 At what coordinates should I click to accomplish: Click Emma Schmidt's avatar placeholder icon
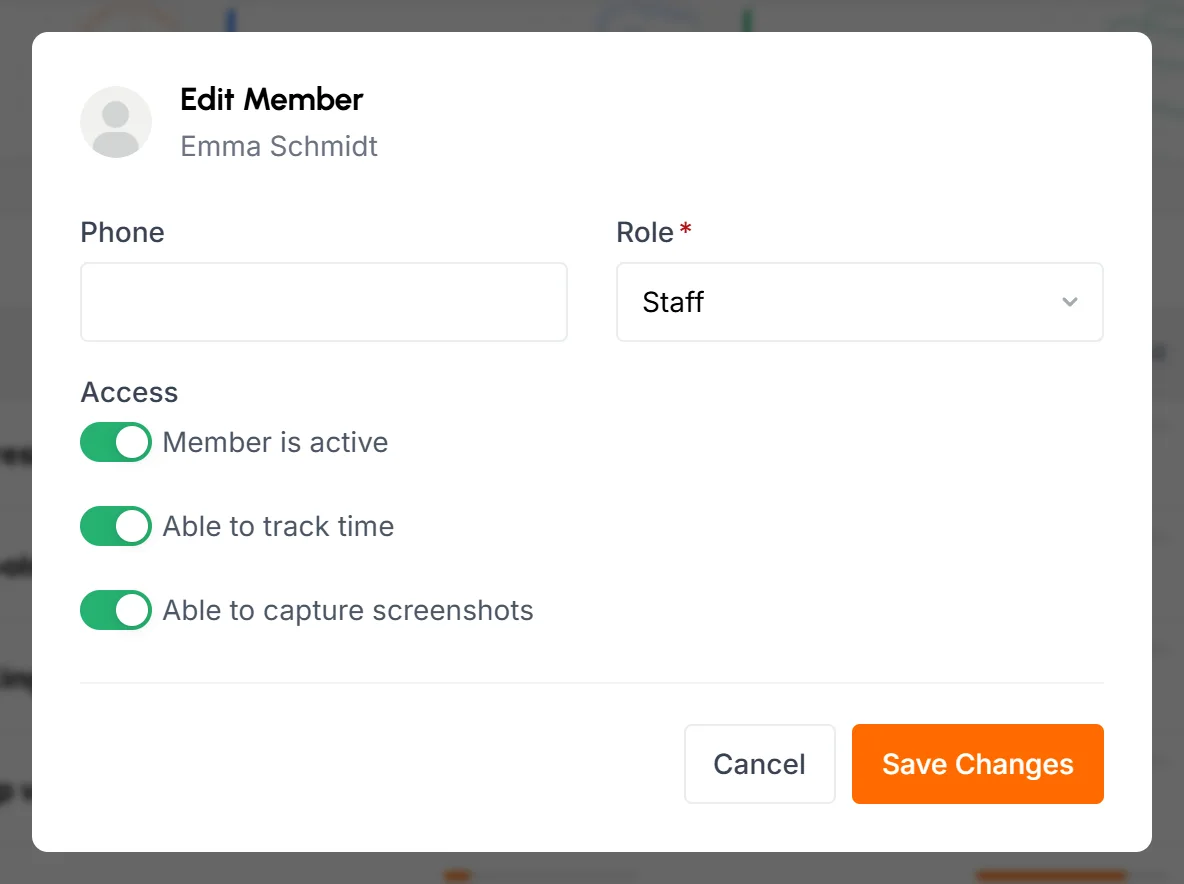click(x=116, y=122)
